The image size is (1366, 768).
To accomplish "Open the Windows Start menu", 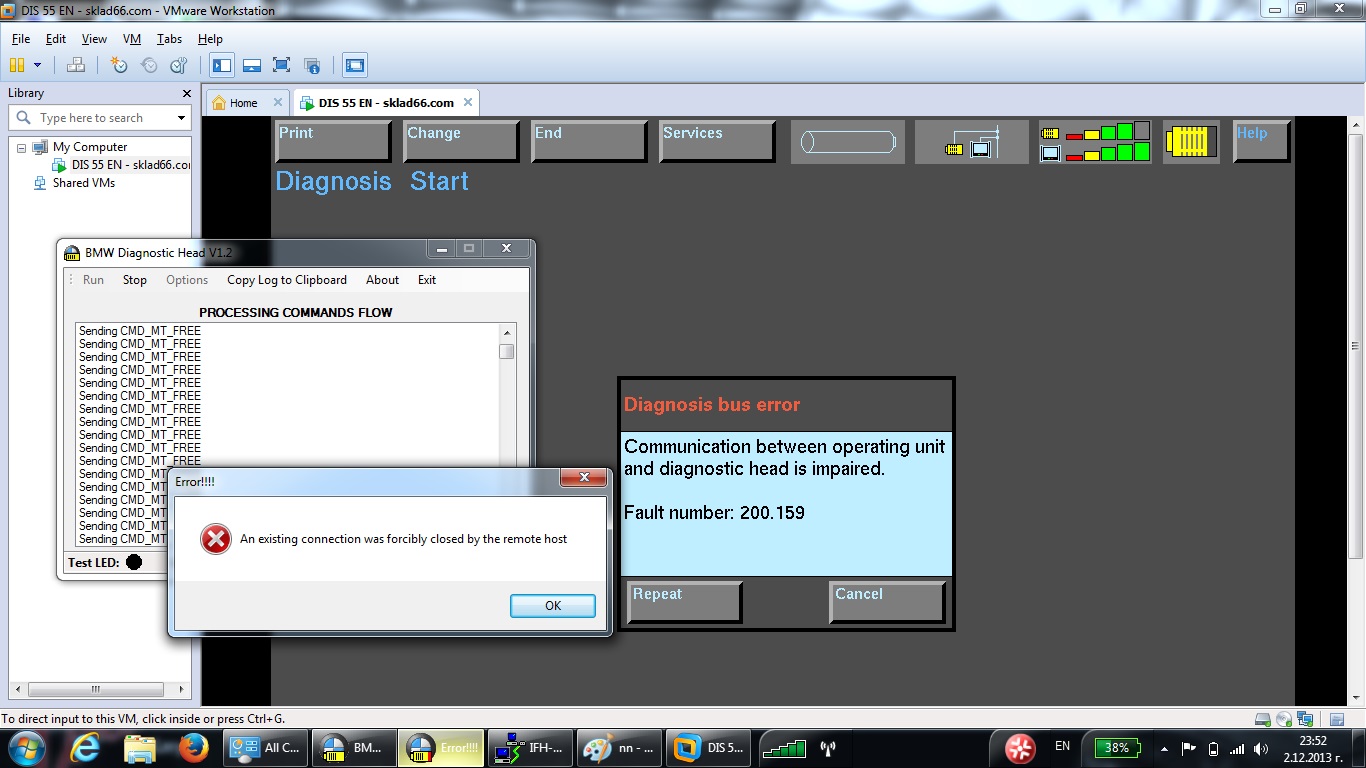I will click(25, 748).
